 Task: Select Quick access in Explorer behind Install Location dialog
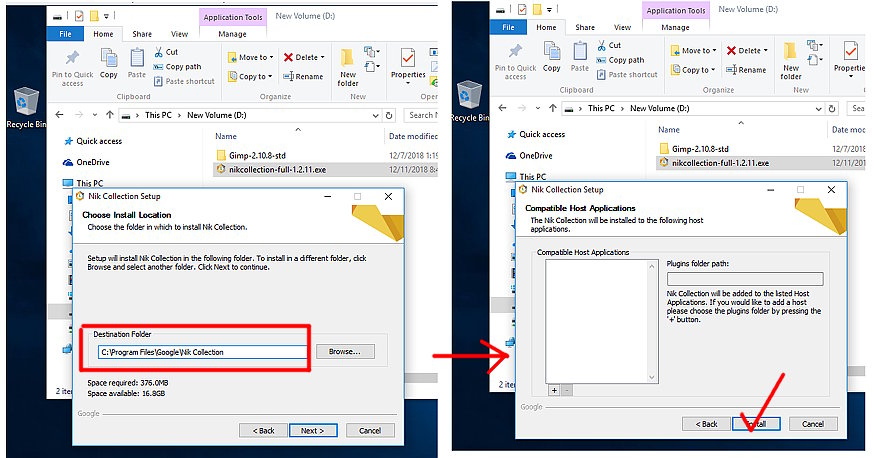[x=93, y=141]
